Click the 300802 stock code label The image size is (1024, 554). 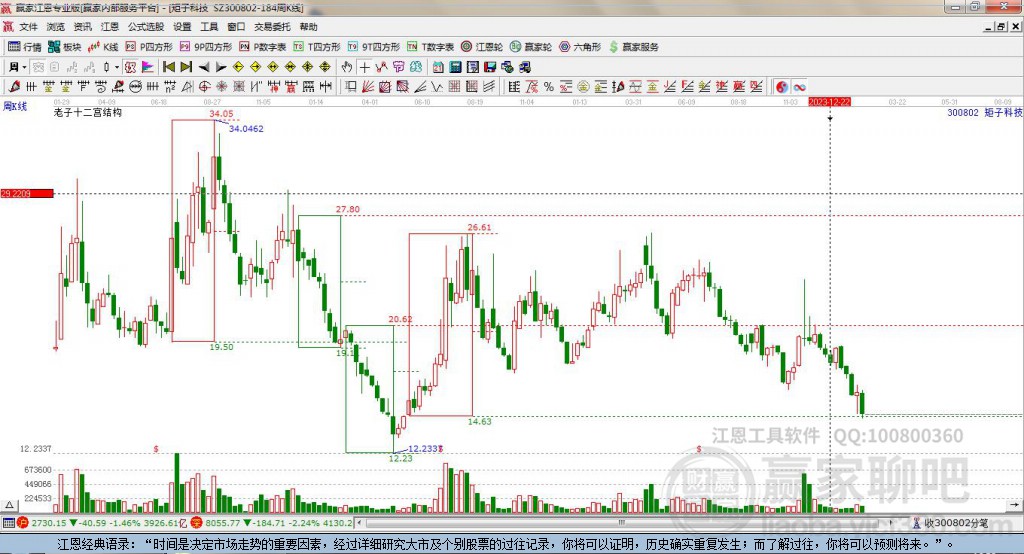tap(963, 113)
